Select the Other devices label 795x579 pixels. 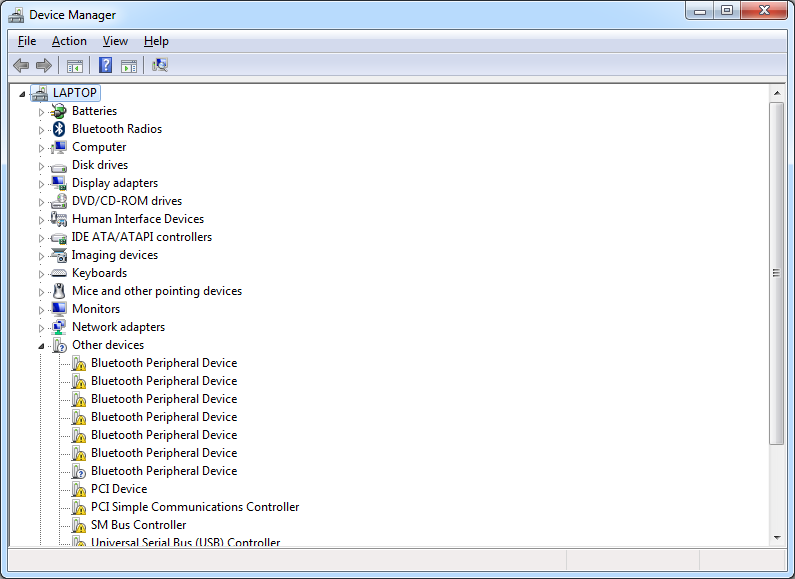coord(108,345)
